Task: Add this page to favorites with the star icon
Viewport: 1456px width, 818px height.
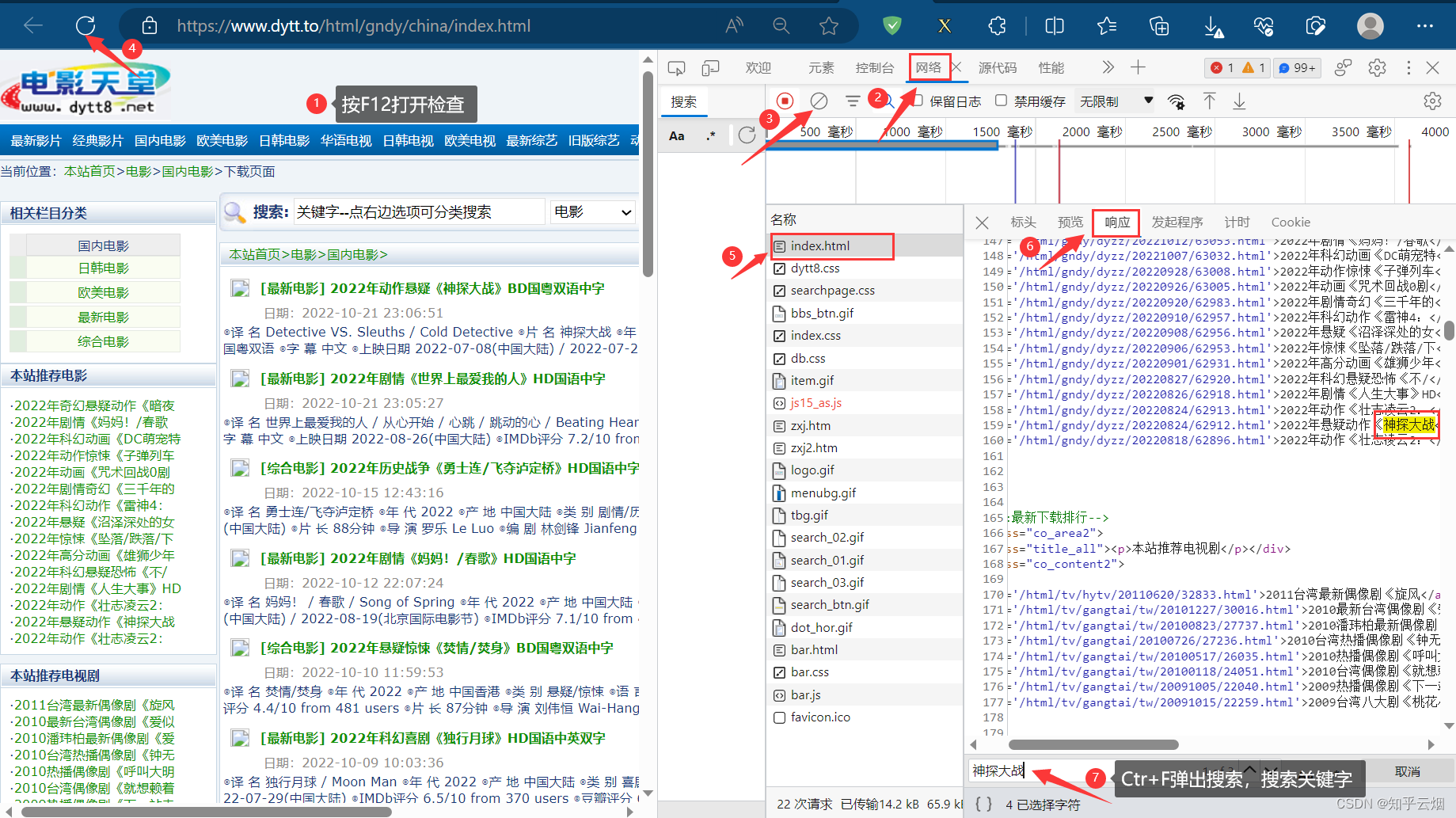Action: pos(829,26)
